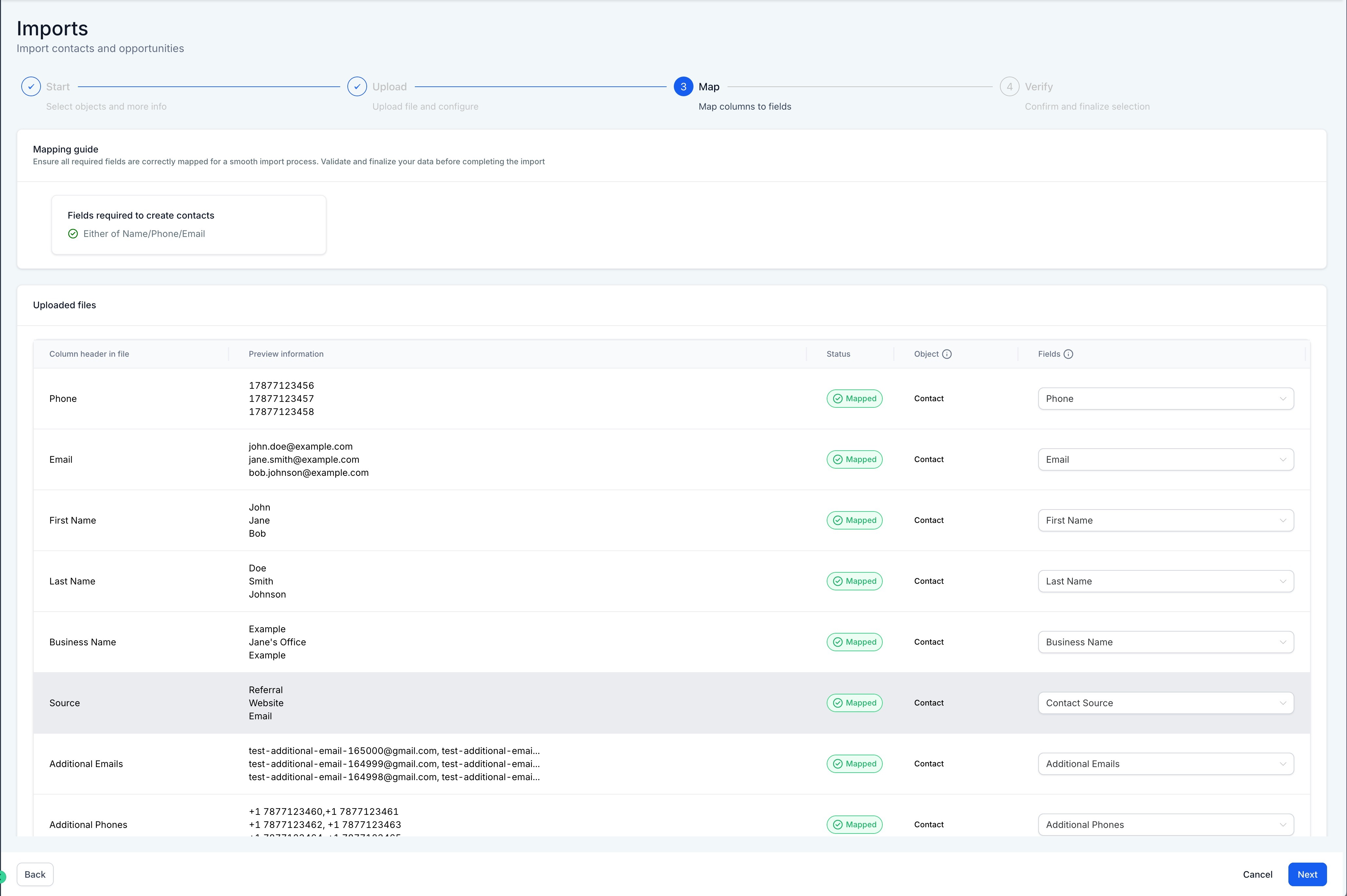Image resolution: width=1347 pixels, height=896 pixels.
Task: Expand the Last Name field dropdown
Action: [1165, 581]
